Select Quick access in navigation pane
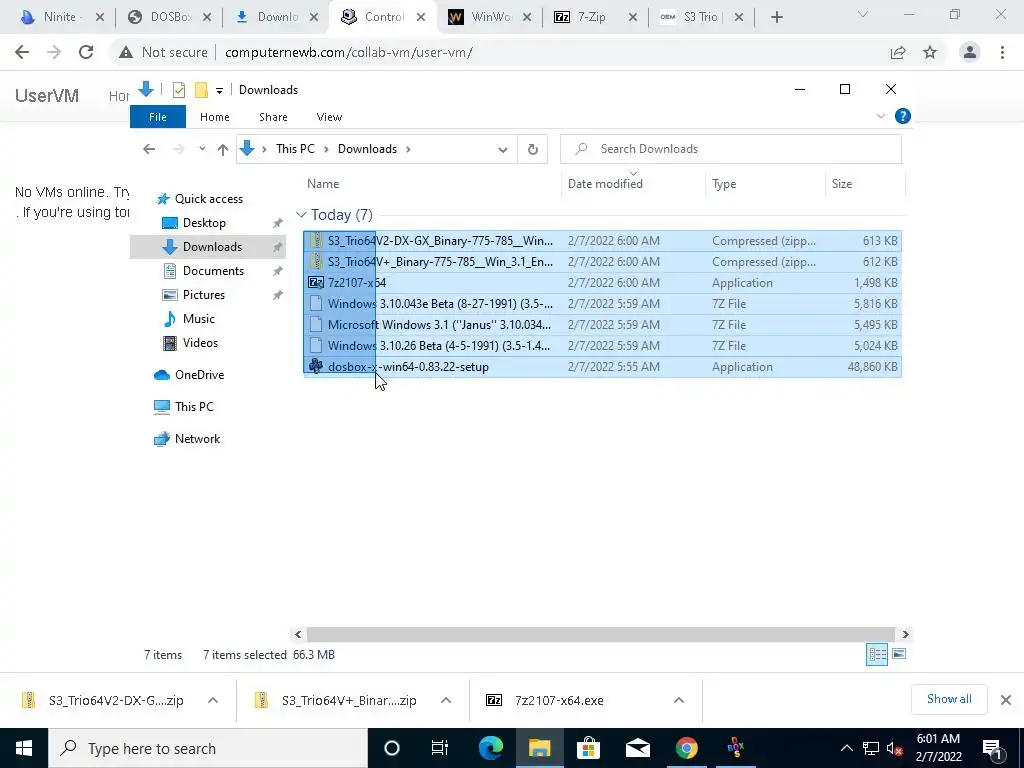1024x768 pixels. tap(208, 199)
